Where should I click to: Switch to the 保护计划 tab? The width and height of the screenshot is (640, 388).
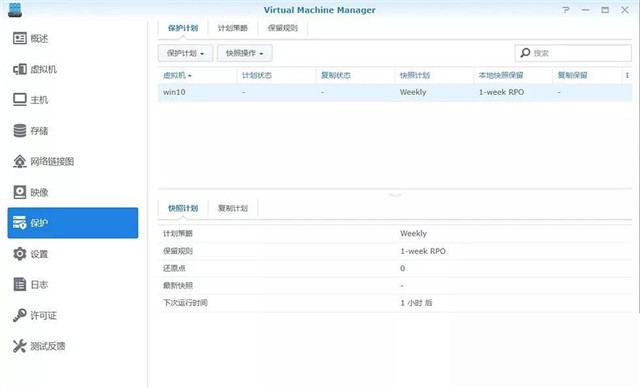[x=183, y=28]
